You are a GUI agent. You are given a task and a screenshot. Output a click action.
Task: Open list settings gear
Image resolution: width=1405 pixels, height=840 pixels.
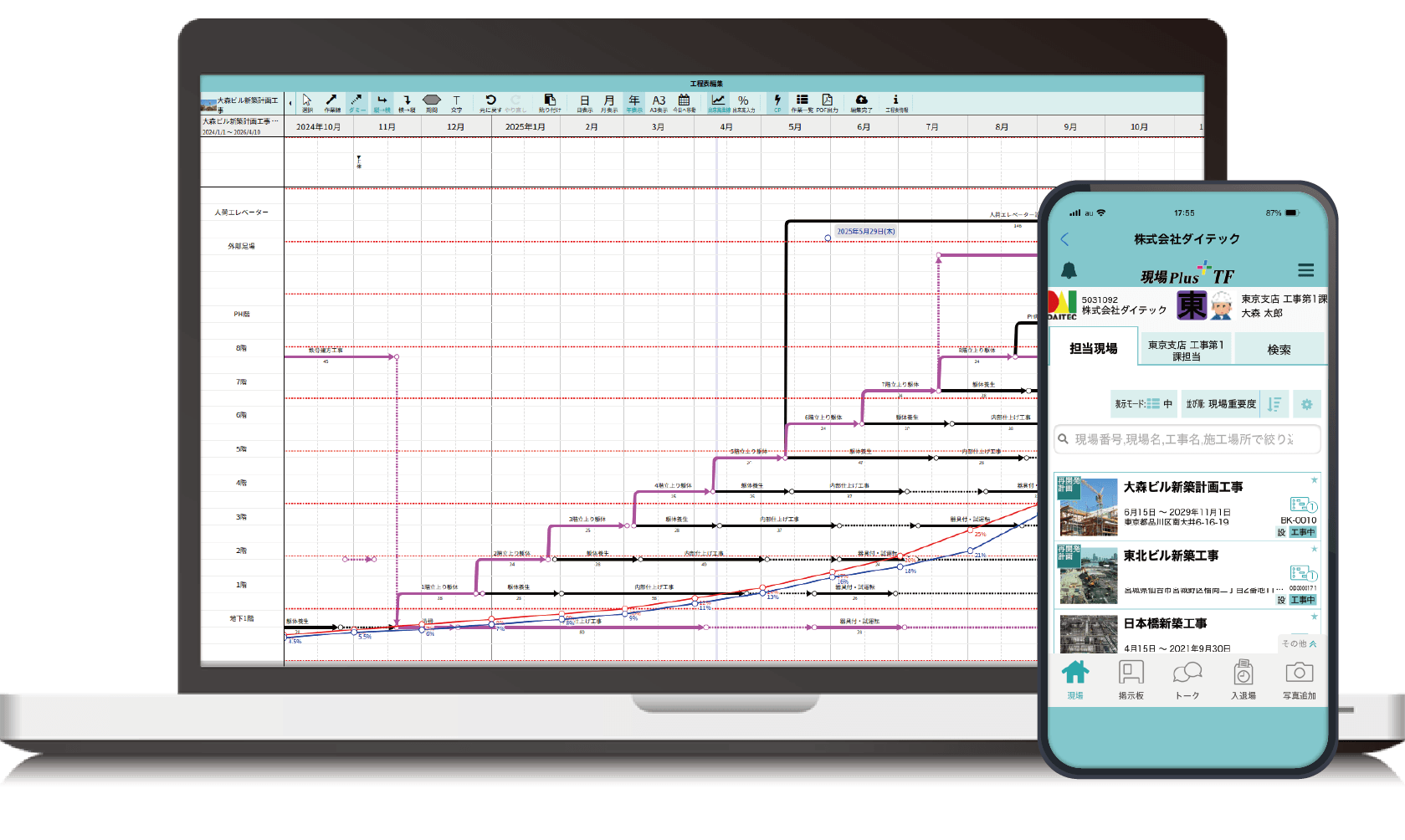1306,404
